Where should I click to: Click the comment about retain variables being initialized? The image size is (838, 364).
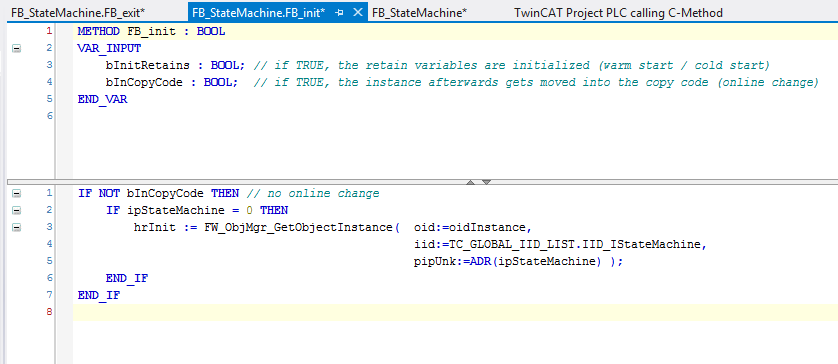511,66
